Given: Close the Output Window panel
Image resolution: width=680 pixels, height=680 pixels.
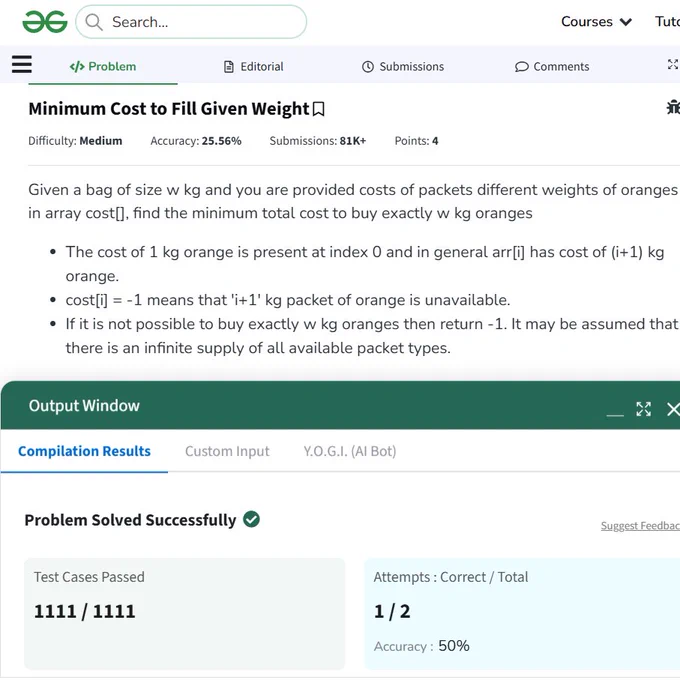Looking at the screenshot, I should tap(673, 409).
